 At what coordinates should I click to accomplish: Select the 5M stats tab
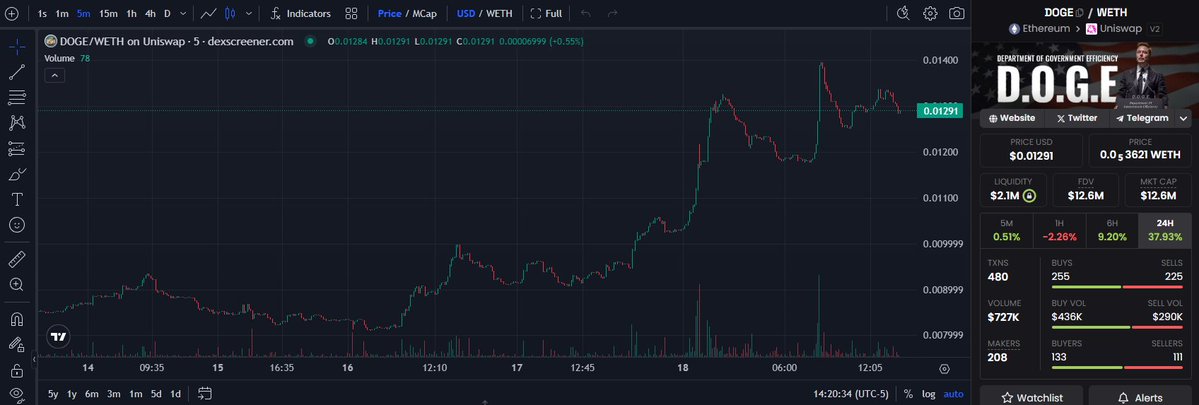click(1006, 230)
